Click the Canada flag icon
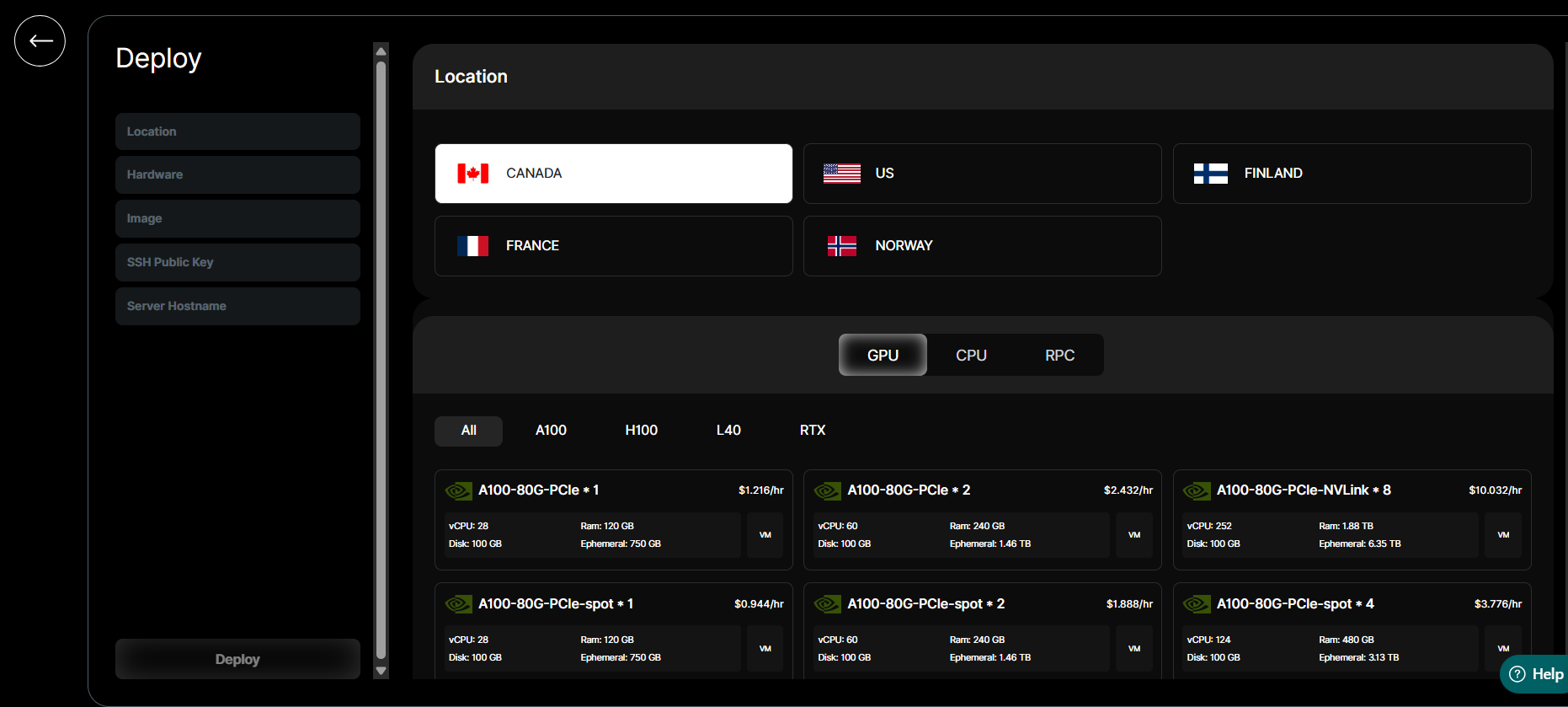The height and width of the screenshot is (707, 1568). pos(472,174)
